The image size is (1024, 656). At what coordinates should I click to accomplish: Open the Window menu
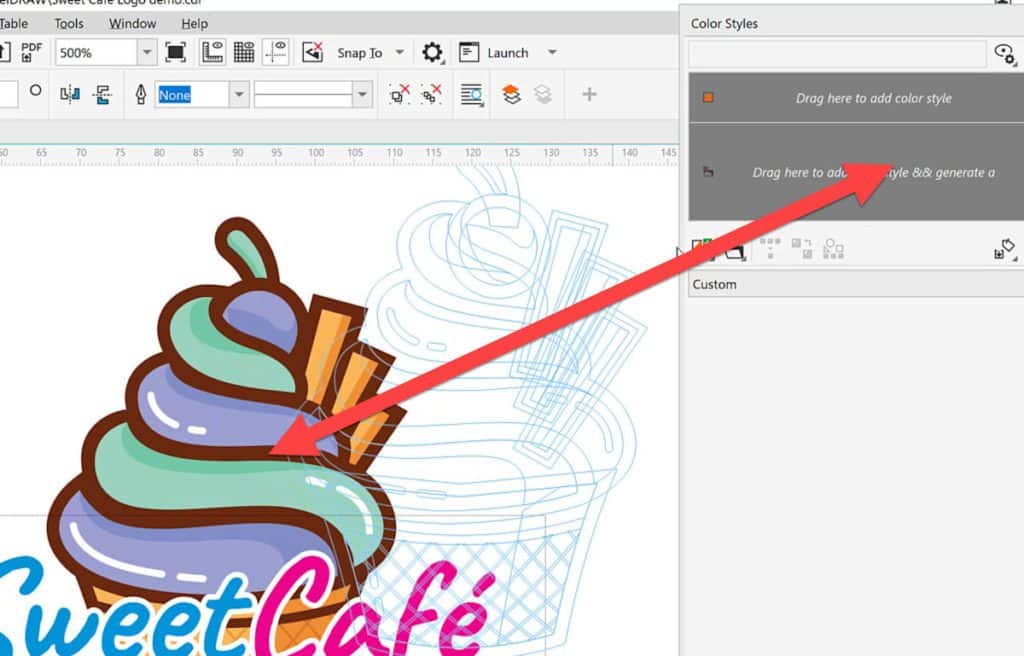(132, 23)
